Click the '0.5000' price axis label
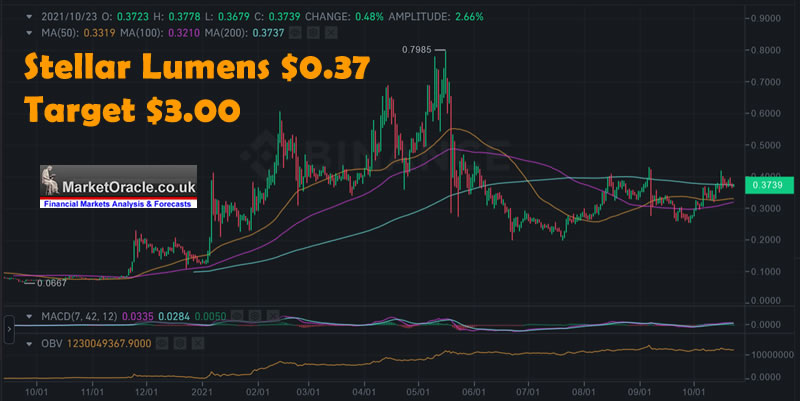The image size is (800, 401). tap(766, 145)
